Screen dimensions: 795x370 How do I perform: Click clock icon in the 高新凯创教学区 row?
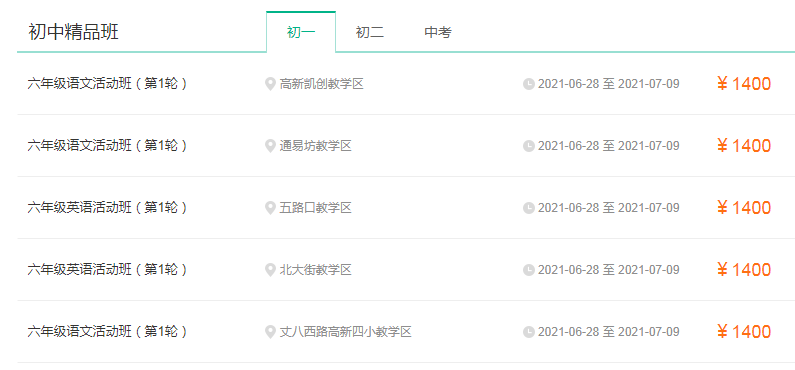tap(529, 84)
